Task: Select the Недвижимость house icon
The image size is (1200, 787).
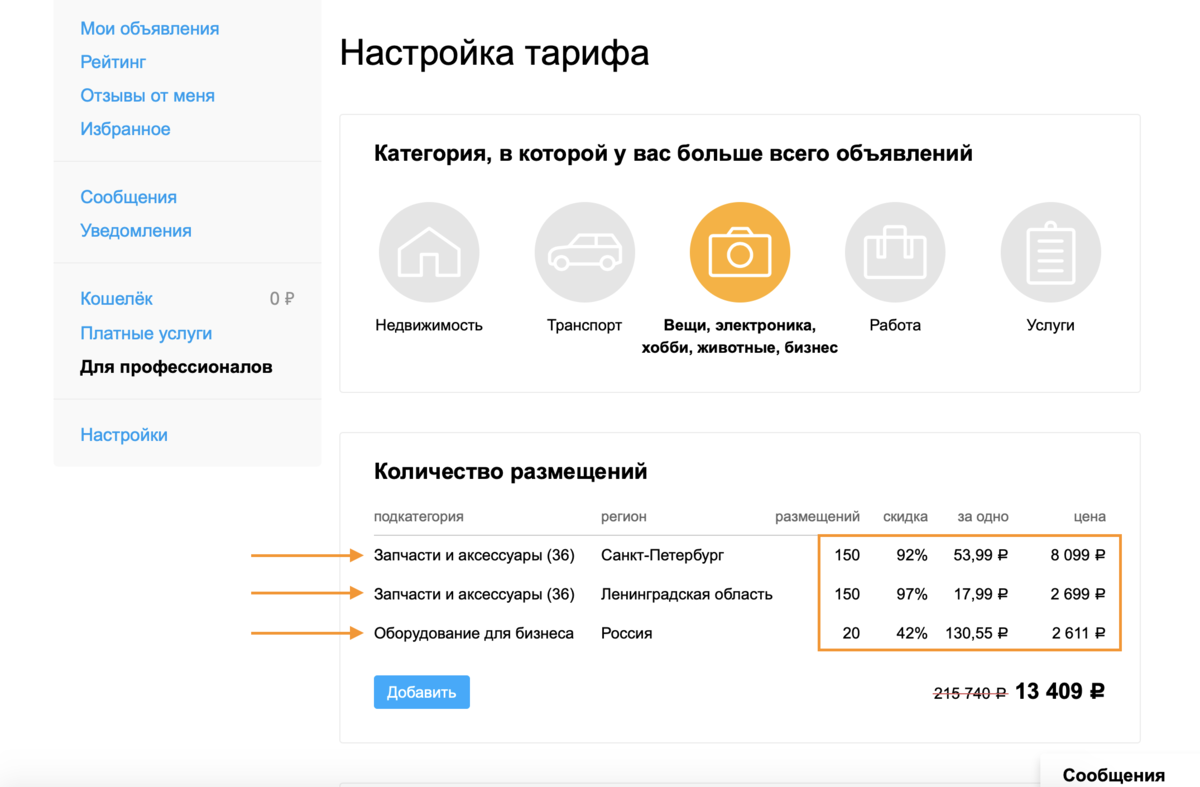Action: [x=428, y=251]
